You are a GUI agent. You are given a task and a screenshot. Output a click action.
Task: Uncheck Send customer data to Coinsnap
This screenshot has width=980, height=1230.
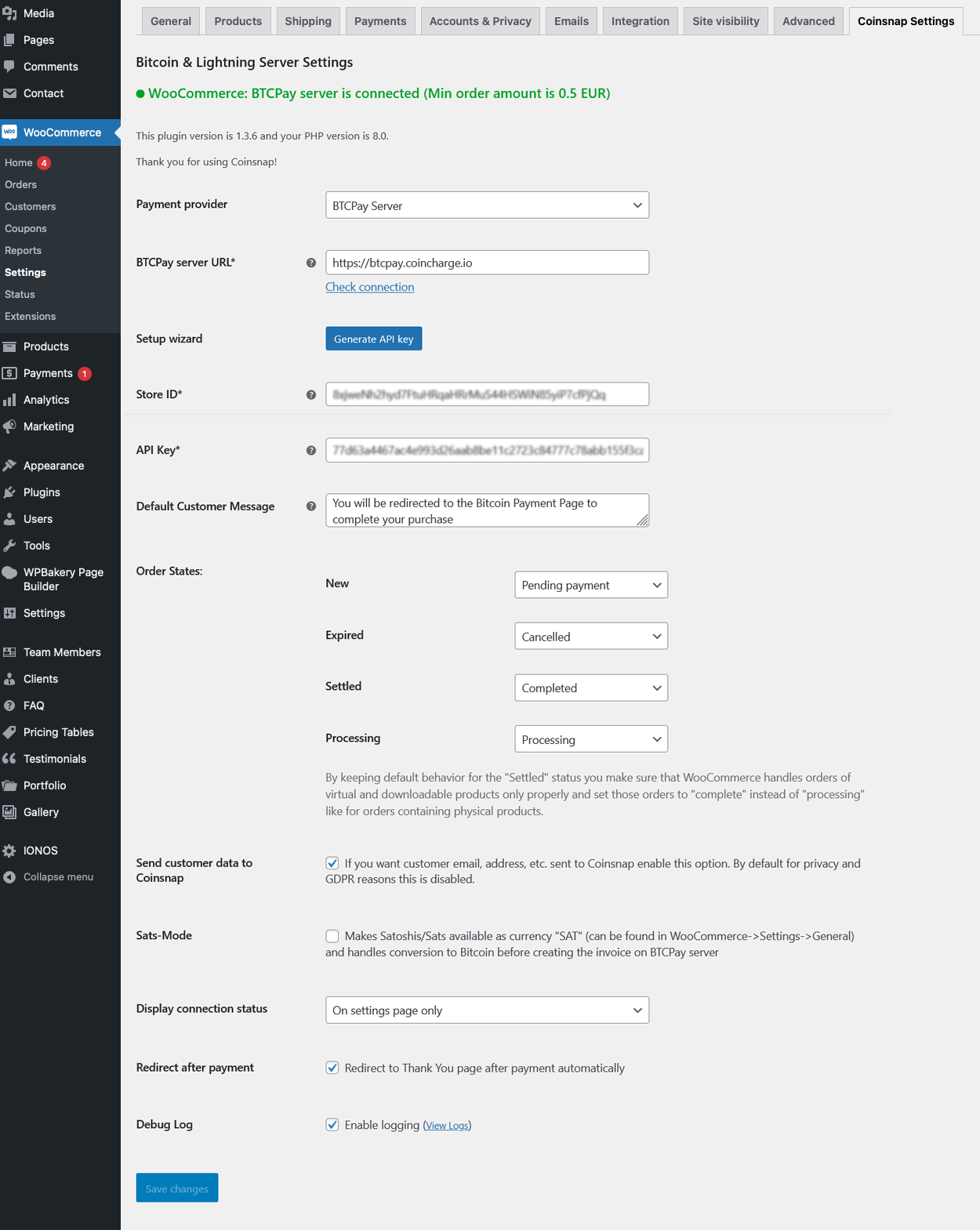pyautogui.click(x=332, y=863)
